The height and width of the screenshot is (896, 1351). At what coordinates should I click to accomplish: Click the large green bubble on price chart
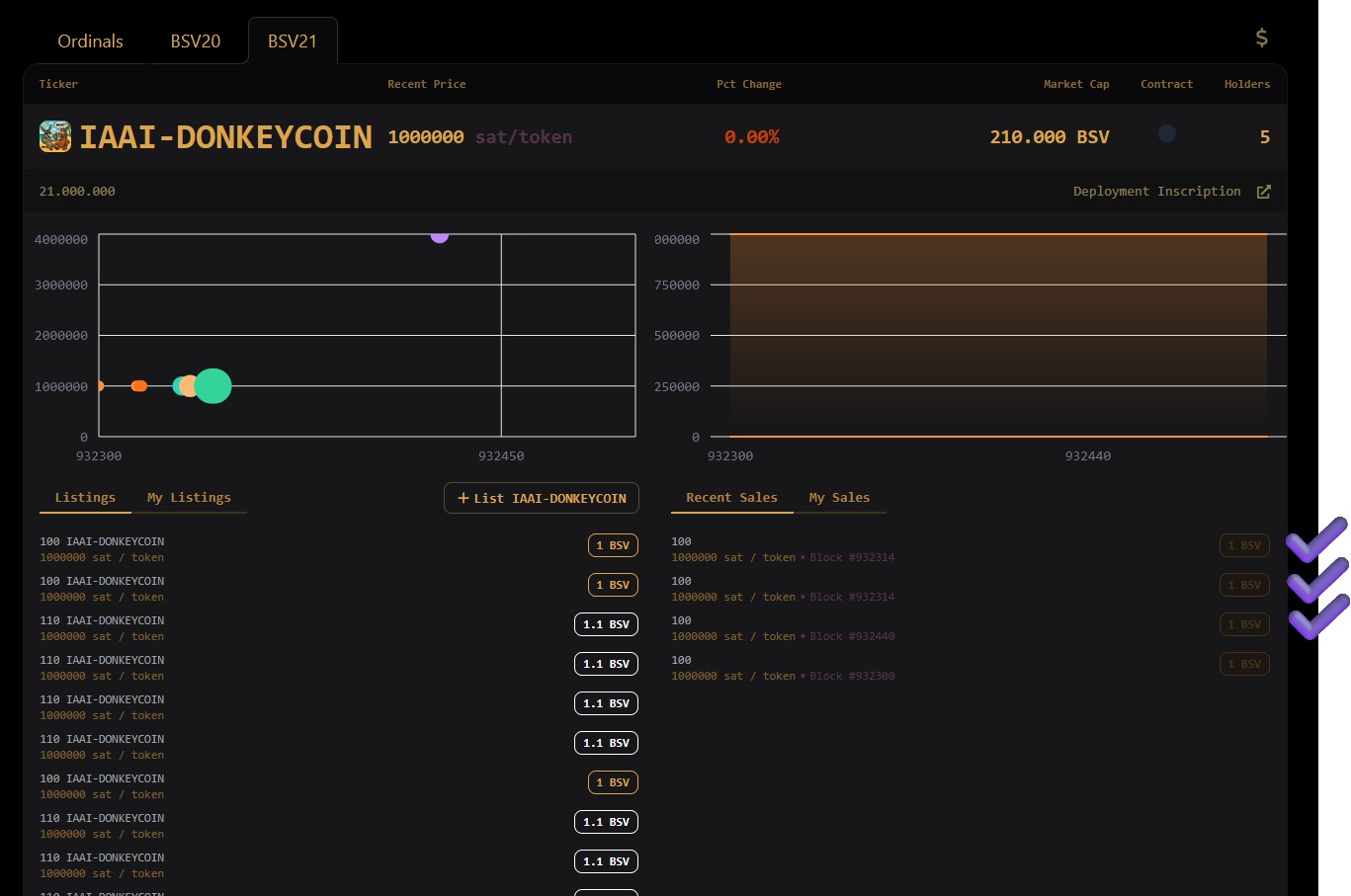[x=212, y=386]
